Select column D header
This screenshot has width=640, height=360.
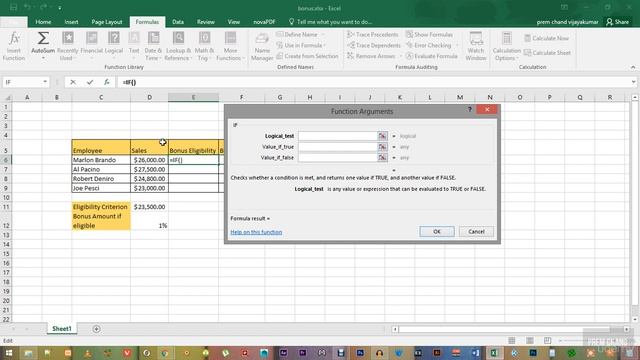(149, 97)
